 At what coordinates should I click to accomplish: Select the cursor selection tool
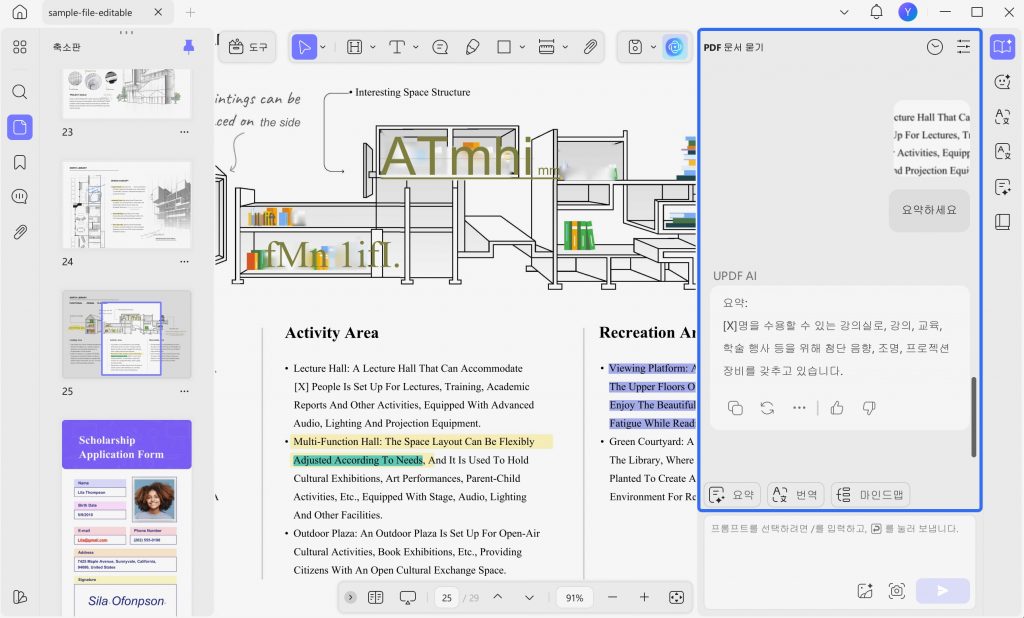pos(304,47)
